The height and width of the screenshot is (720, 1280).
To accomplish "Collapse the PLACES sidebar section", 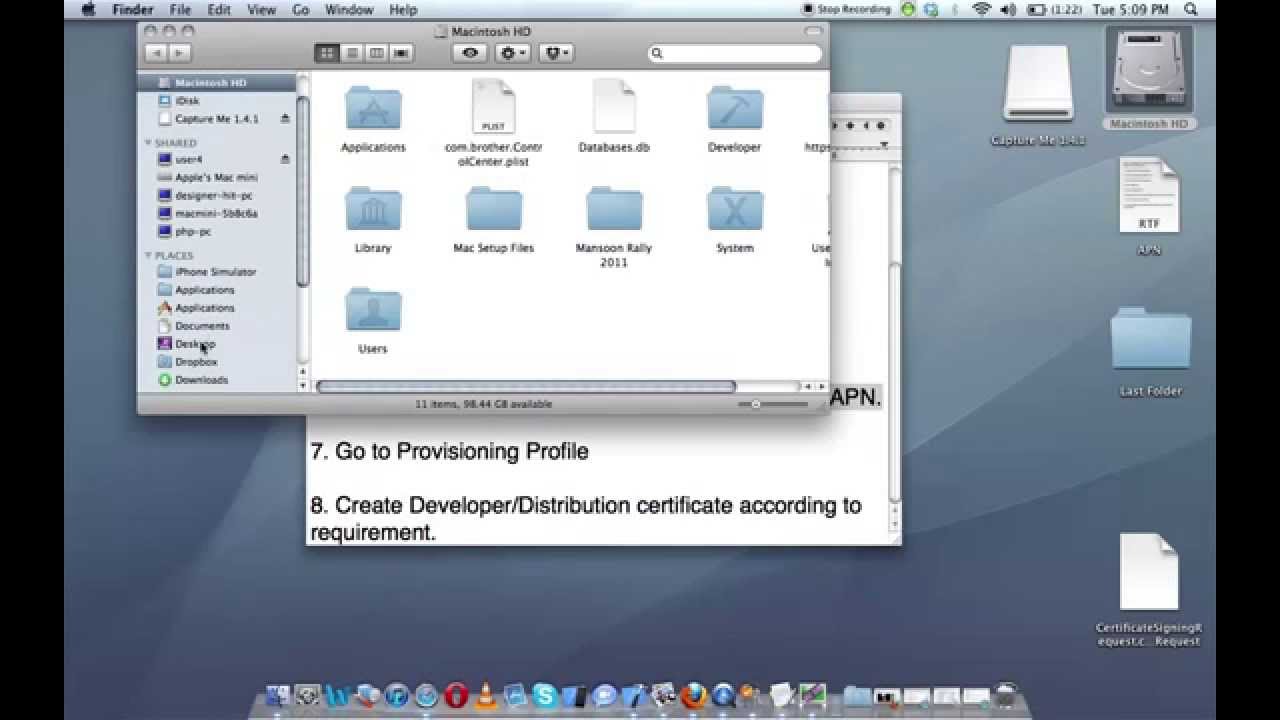I will (149, 255).
